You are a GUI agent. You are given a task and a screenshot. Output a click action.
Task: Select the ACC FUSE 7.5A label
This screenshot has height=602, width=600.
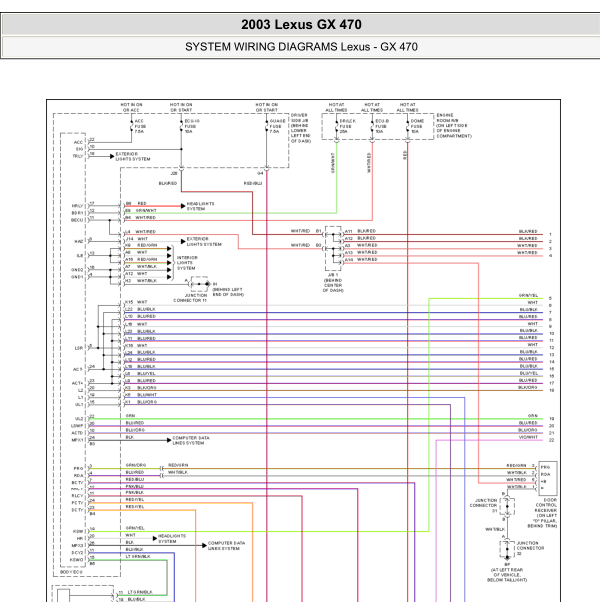(140, 126)
